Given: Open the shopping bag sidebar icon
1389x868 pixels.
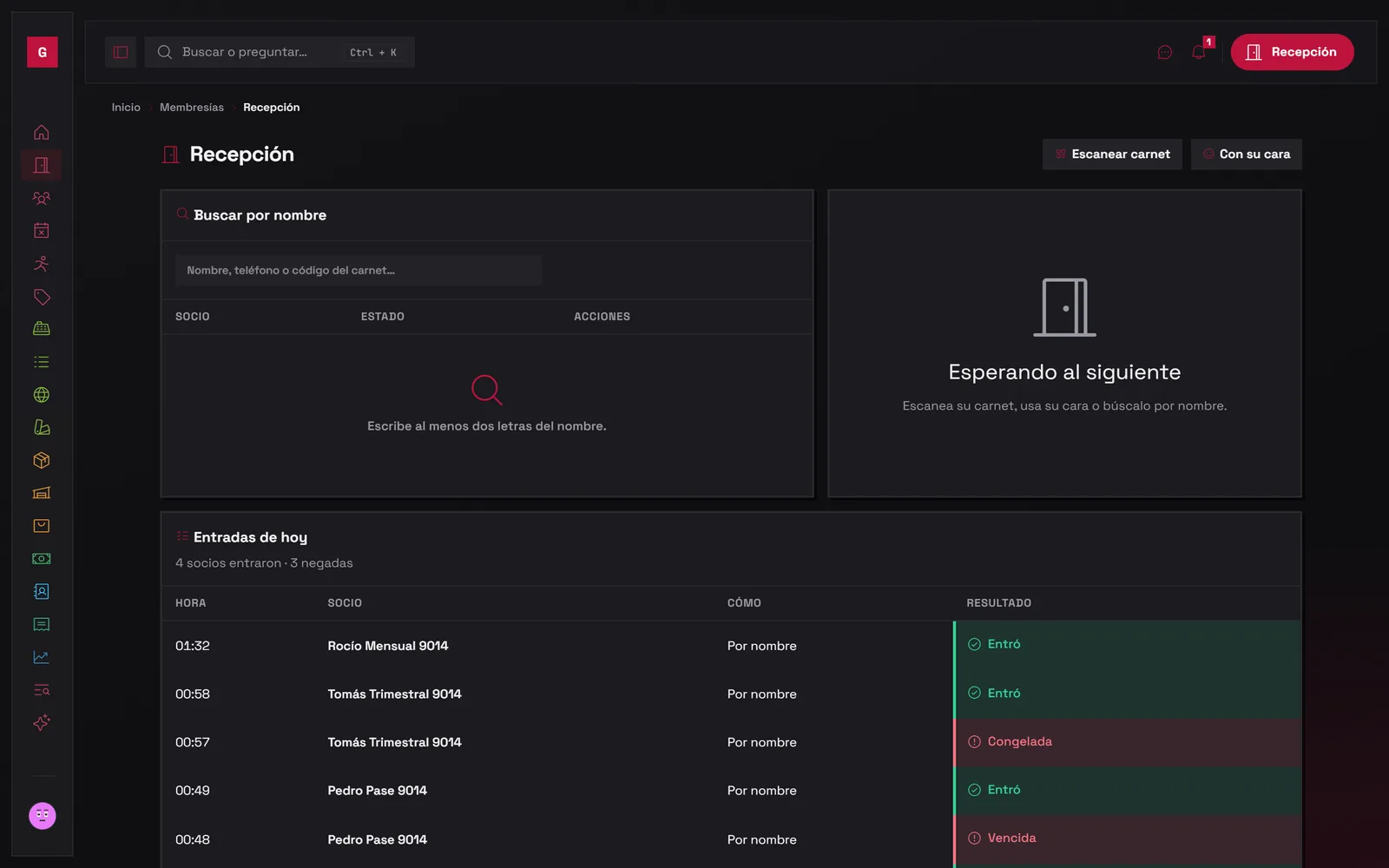Looking at the screenshot, I should tap(41, 526).
